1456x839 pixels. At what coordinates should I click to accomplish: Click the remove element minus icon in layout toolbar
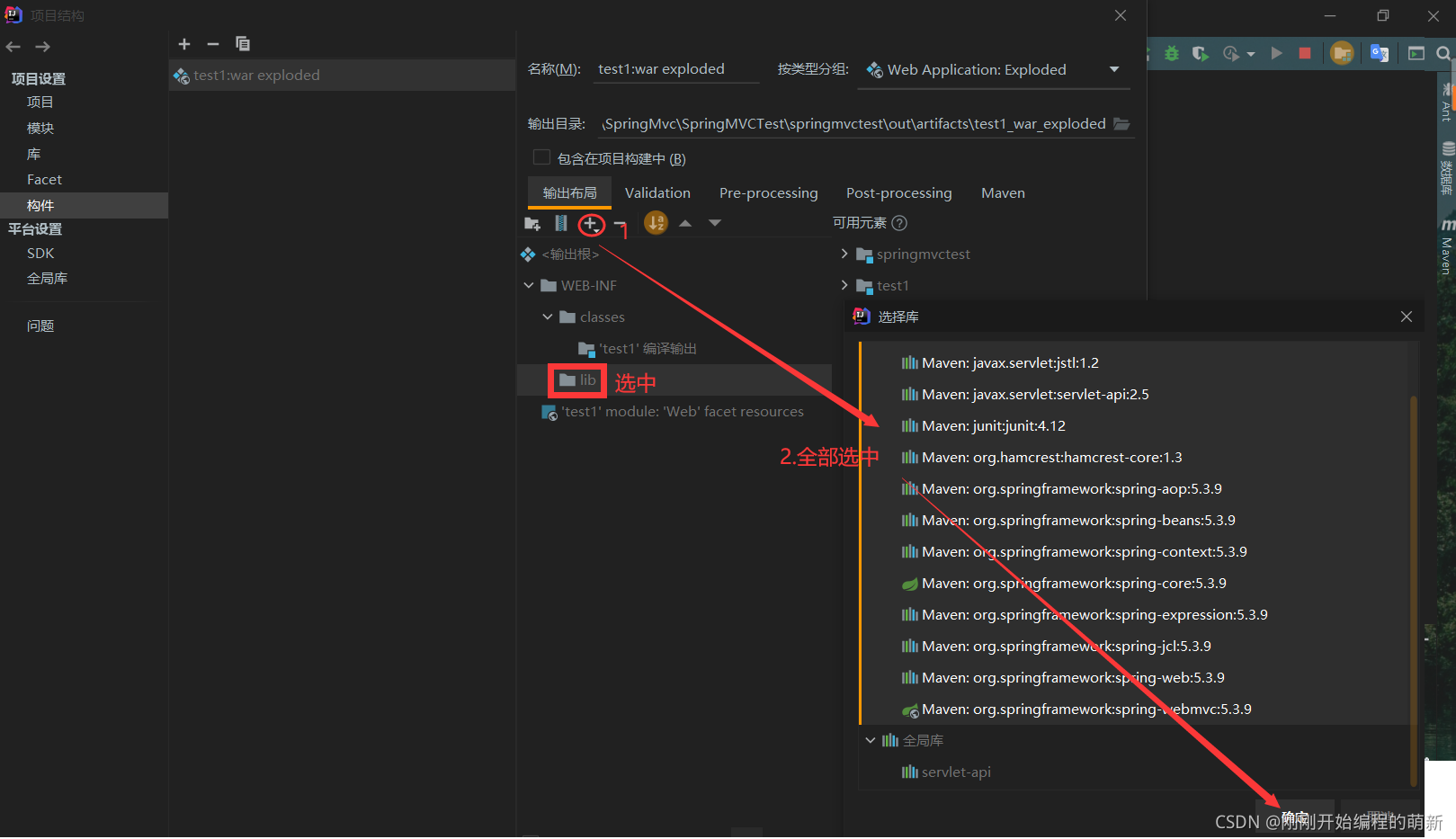(619, 224)
